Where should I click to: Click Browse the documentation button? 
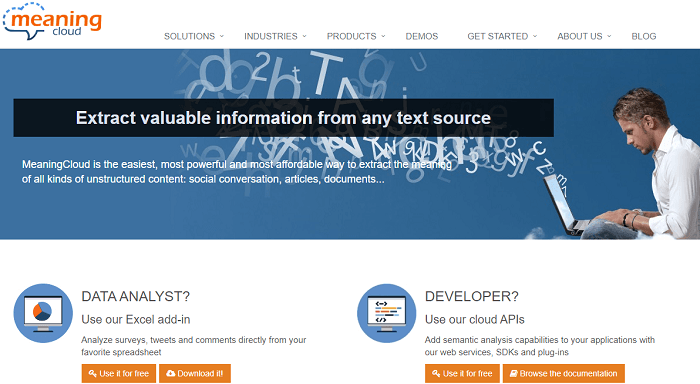pos(564,373)
